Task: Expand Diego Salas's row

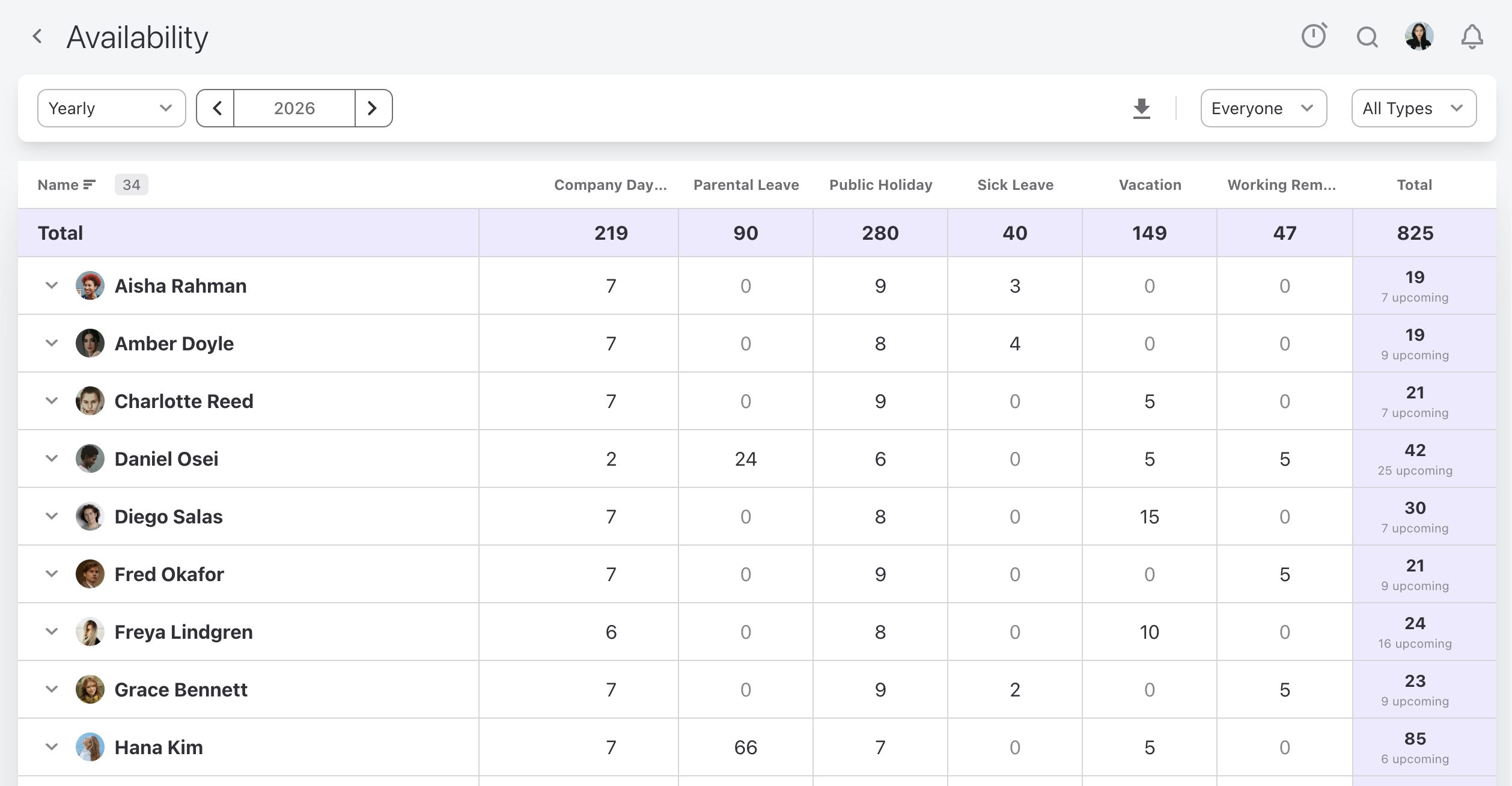Action: [x=52, y=516]
